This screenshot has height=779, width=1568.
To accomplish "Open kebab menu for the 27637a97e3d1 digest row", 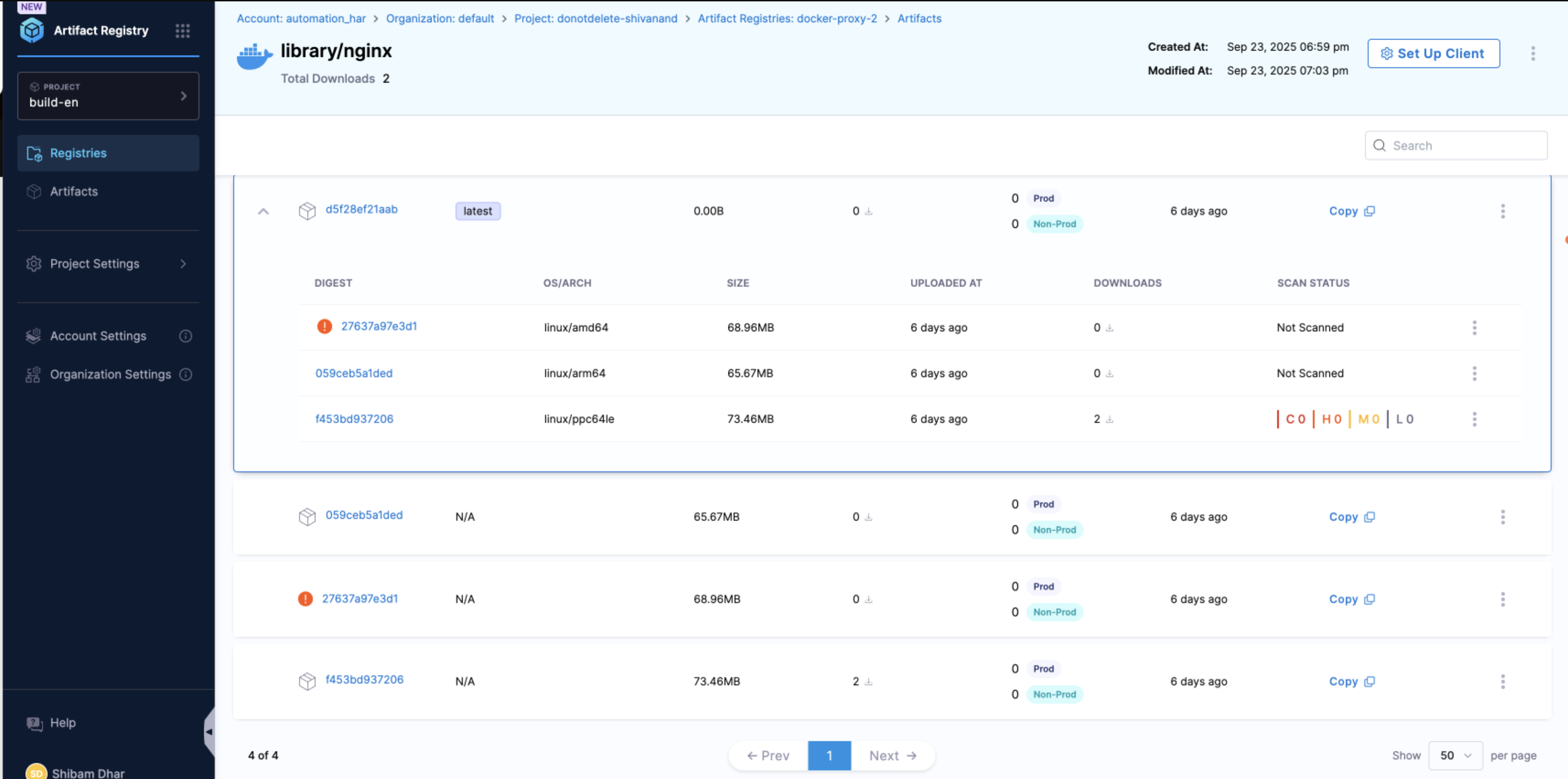I will click(1474, 327).
